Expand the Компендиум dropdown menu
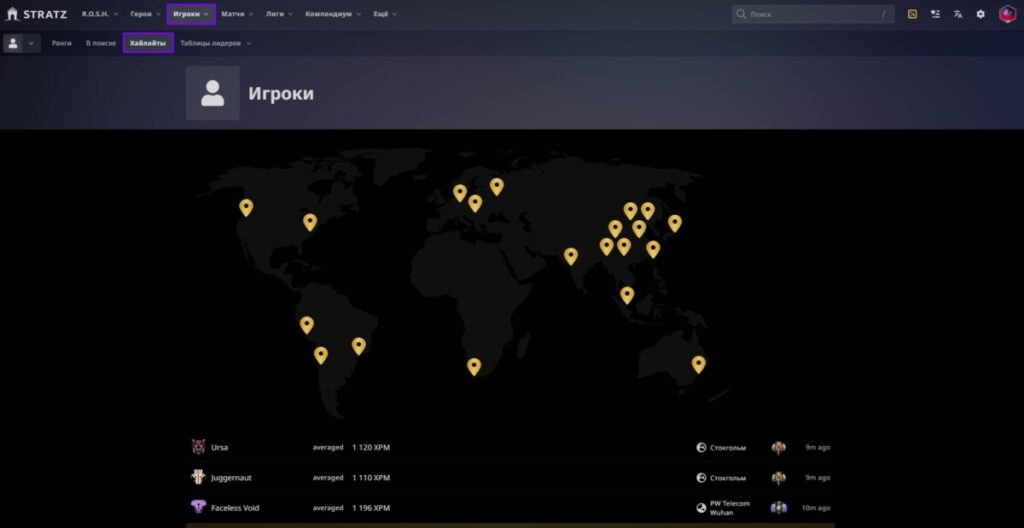This screenshot has width=1024, height=528. 333,14
